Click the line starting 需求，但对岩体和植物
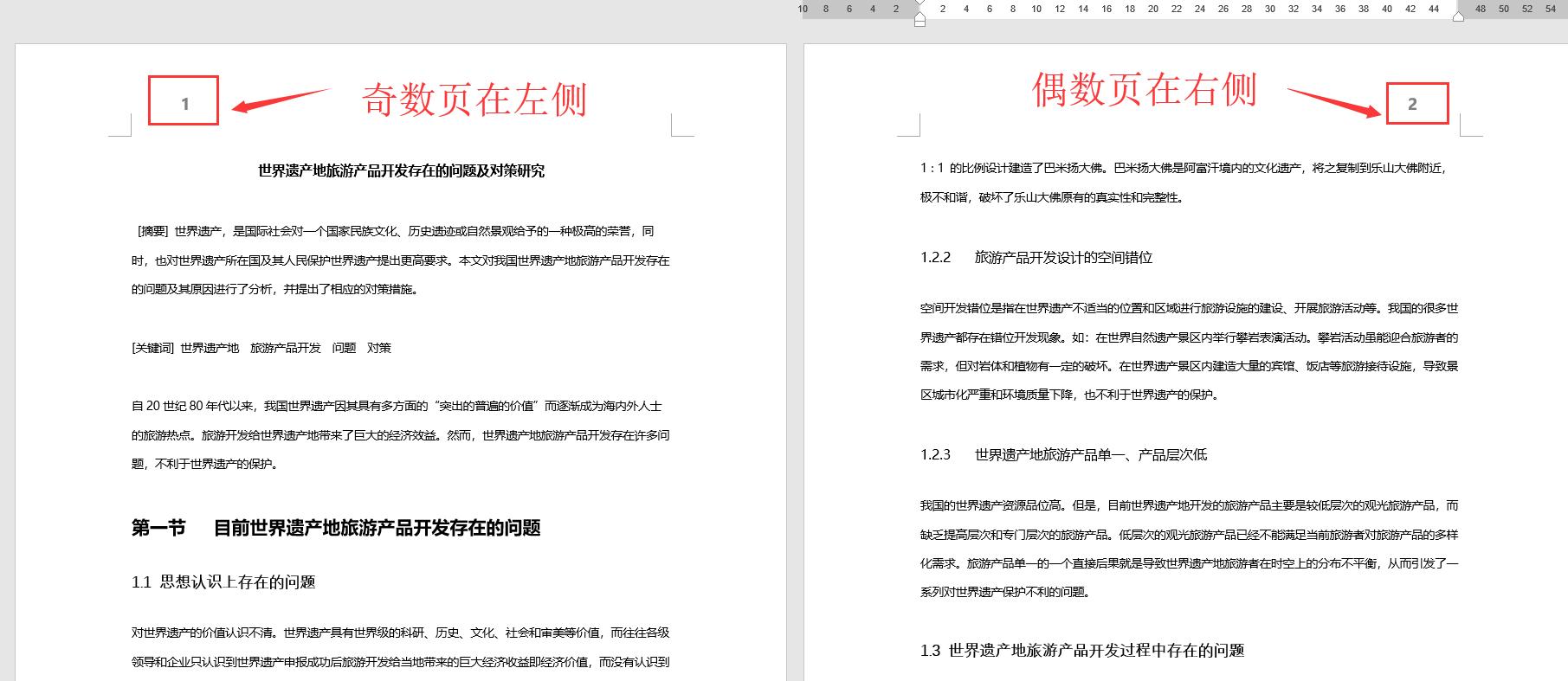This screenshot has height=681, width=1568. 1189,366
